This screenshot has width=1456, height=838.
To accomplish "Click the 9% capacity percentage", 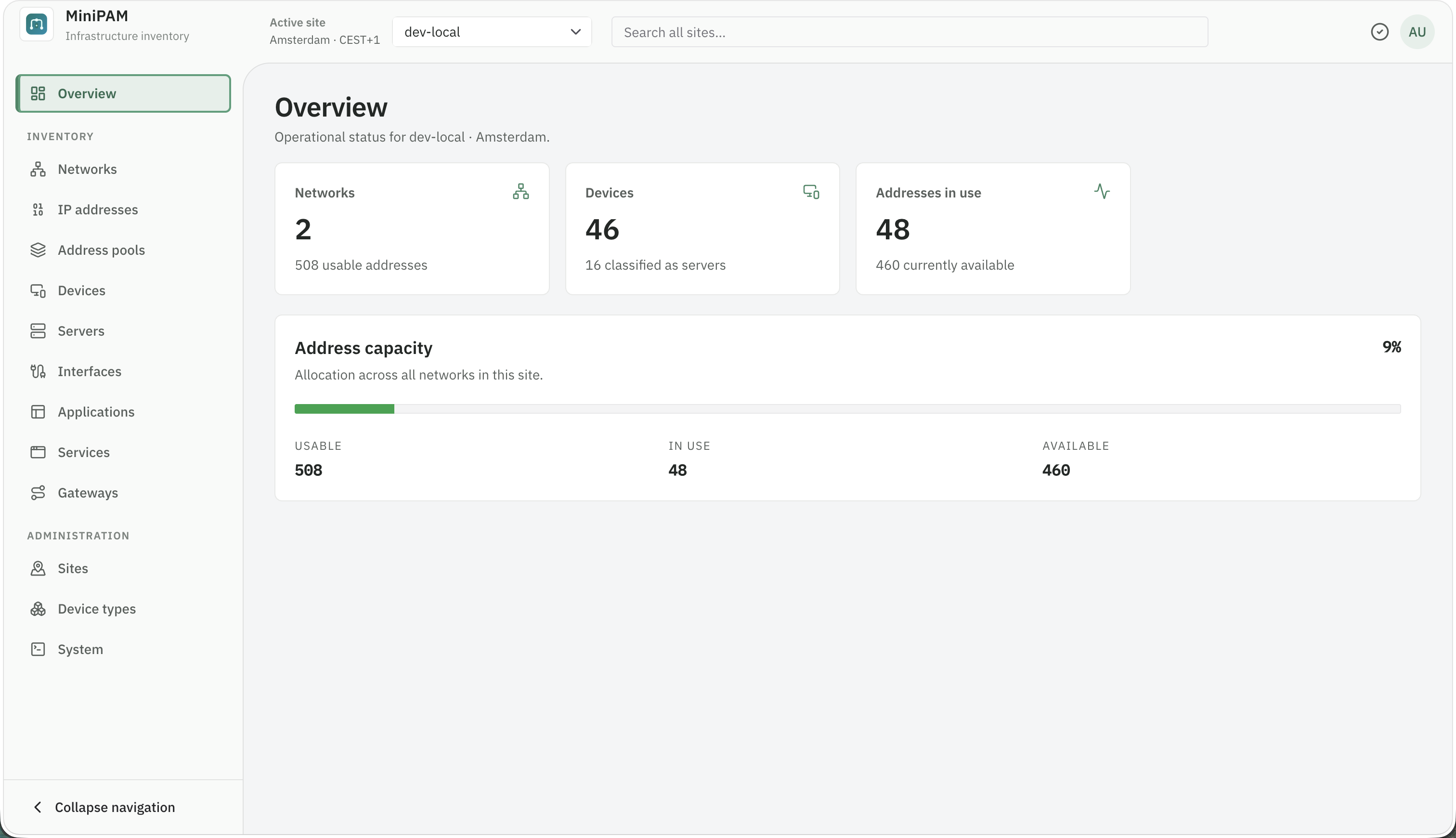I will coord(1391,347).
